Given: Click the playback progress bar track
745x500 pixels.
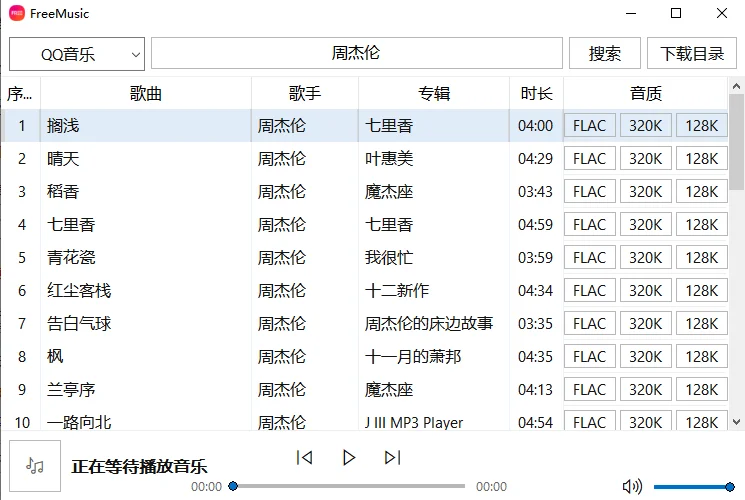Looking at the screenshot, I should [349, 486].
